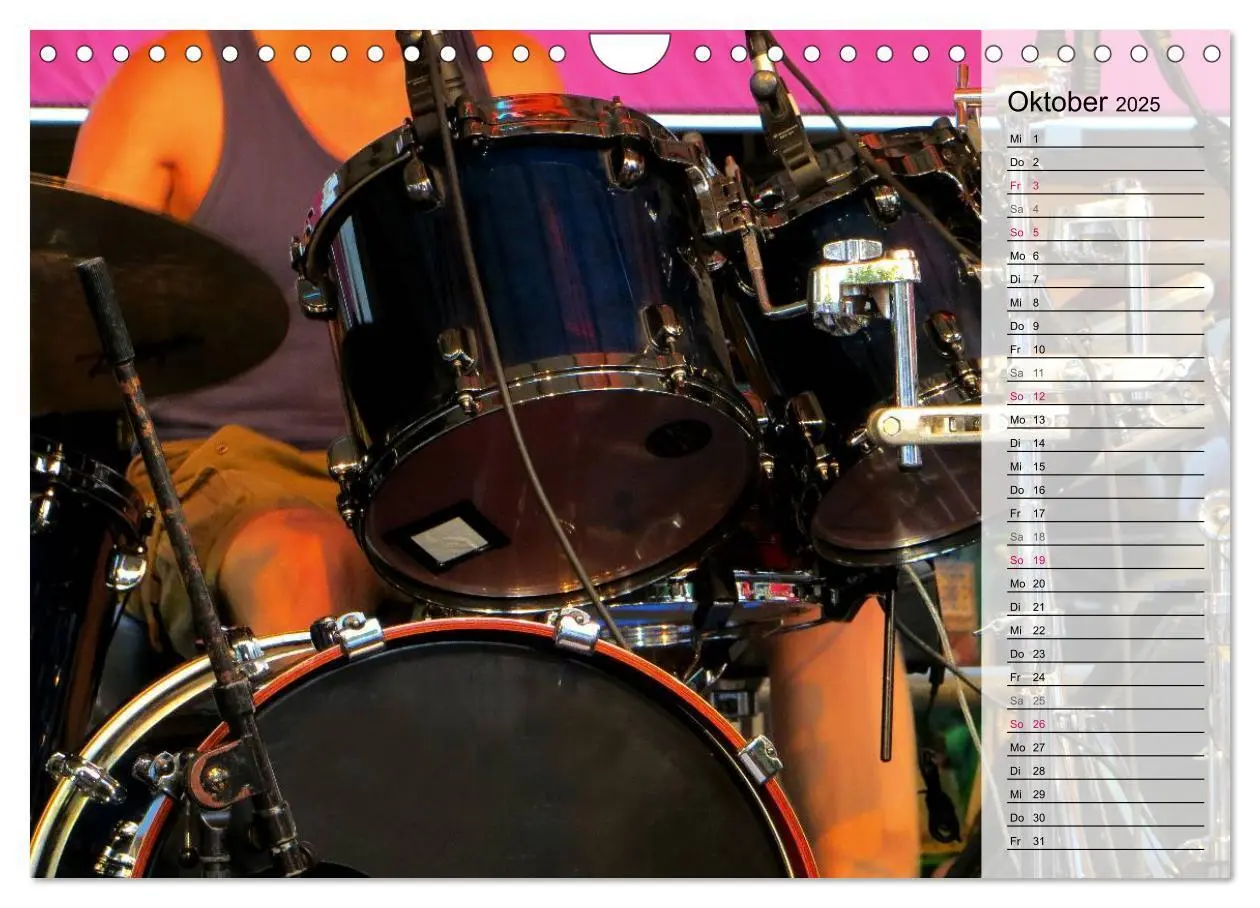Select the Mo 27 date row

pyautogui.click(x=1105, y=747)
